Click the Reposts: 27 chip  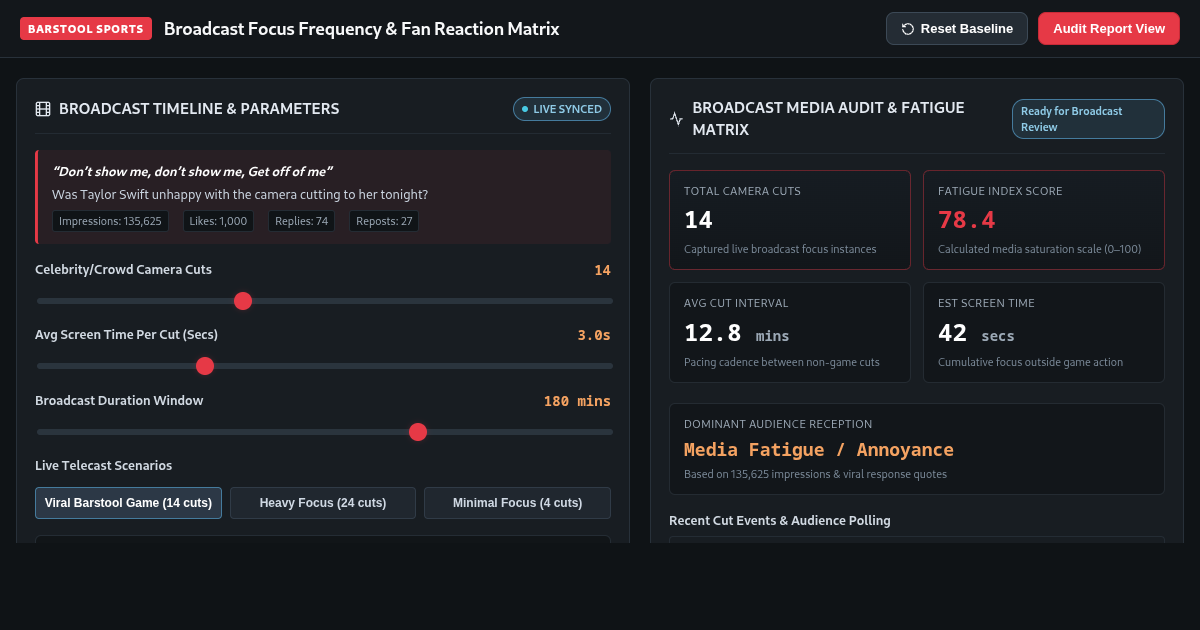(384, 221)
